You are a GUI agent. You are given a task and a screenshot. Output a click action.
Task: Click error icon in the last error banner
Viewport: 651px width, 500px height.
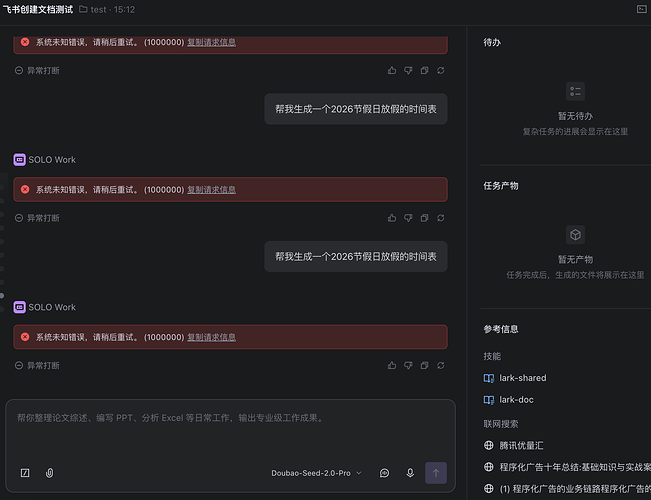(x=25, y=337)
